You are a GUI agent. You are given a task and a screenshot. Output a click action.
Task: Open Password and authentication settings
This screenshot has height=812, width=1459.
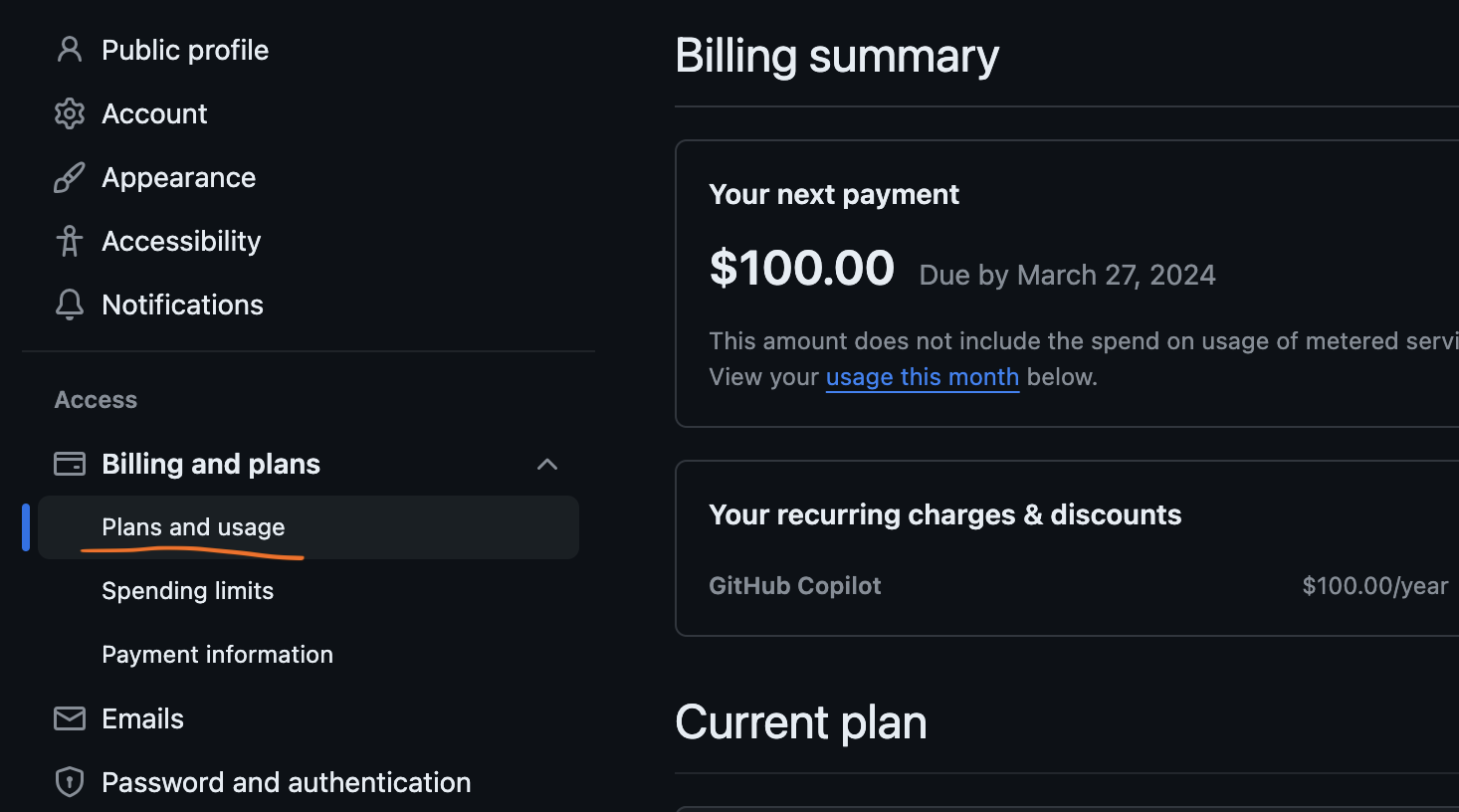[286, 782]
